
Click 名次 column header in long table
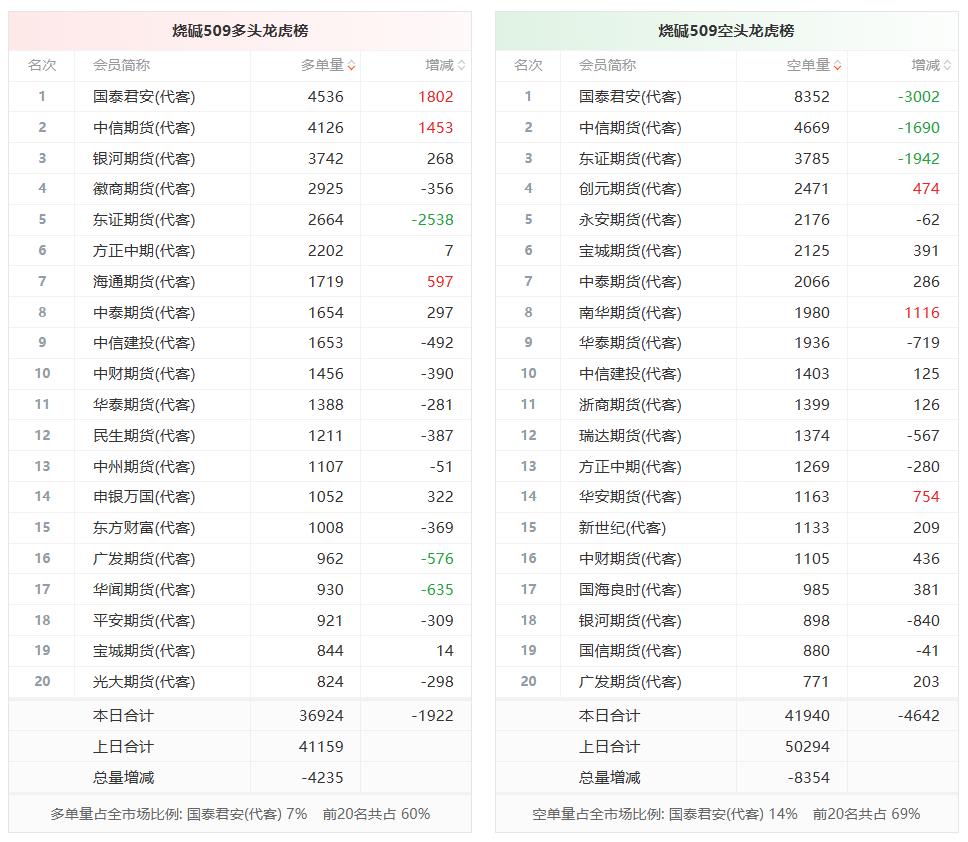click(42, 65)
